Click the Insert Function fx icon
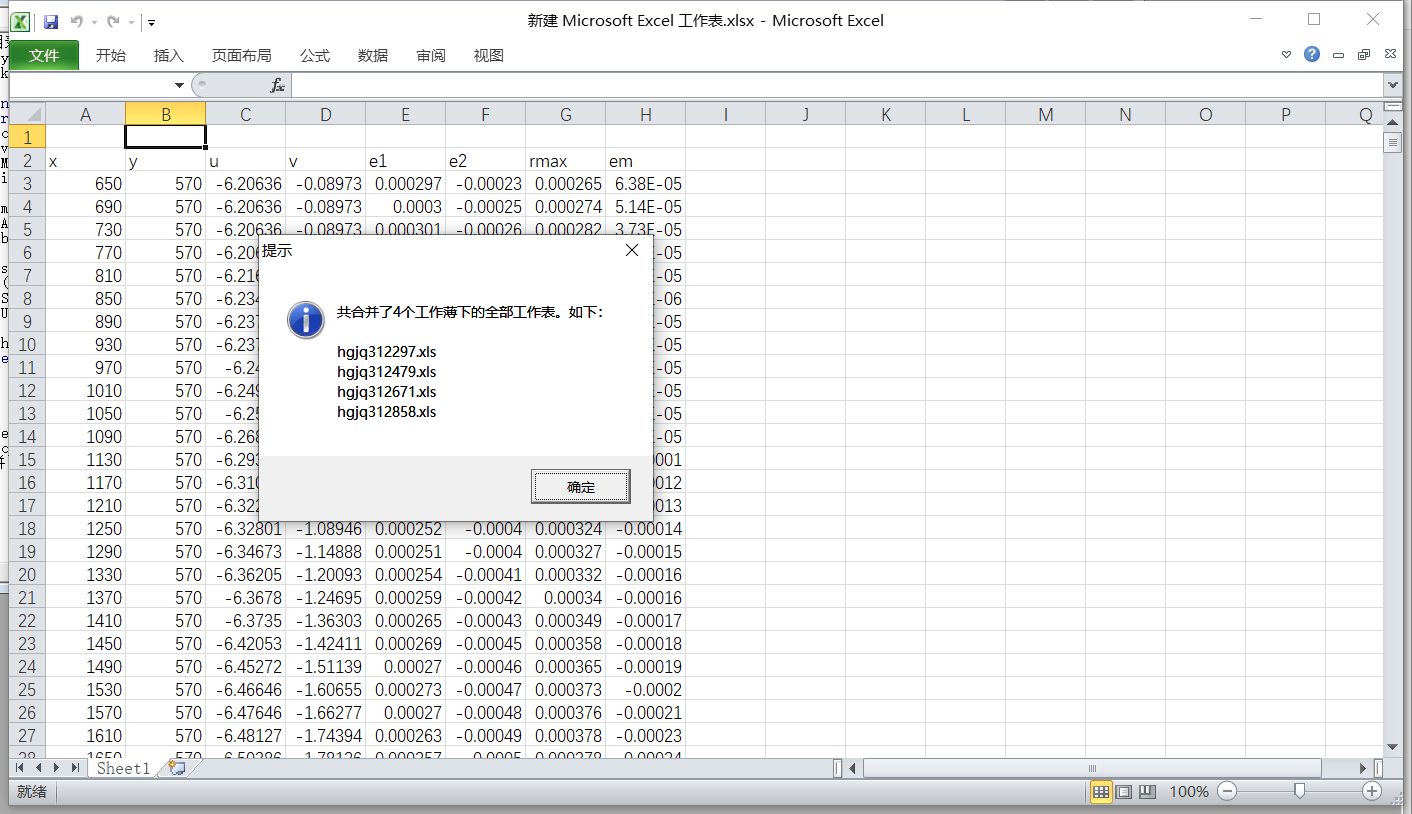1412x814 pixels. tap(278, 86)
